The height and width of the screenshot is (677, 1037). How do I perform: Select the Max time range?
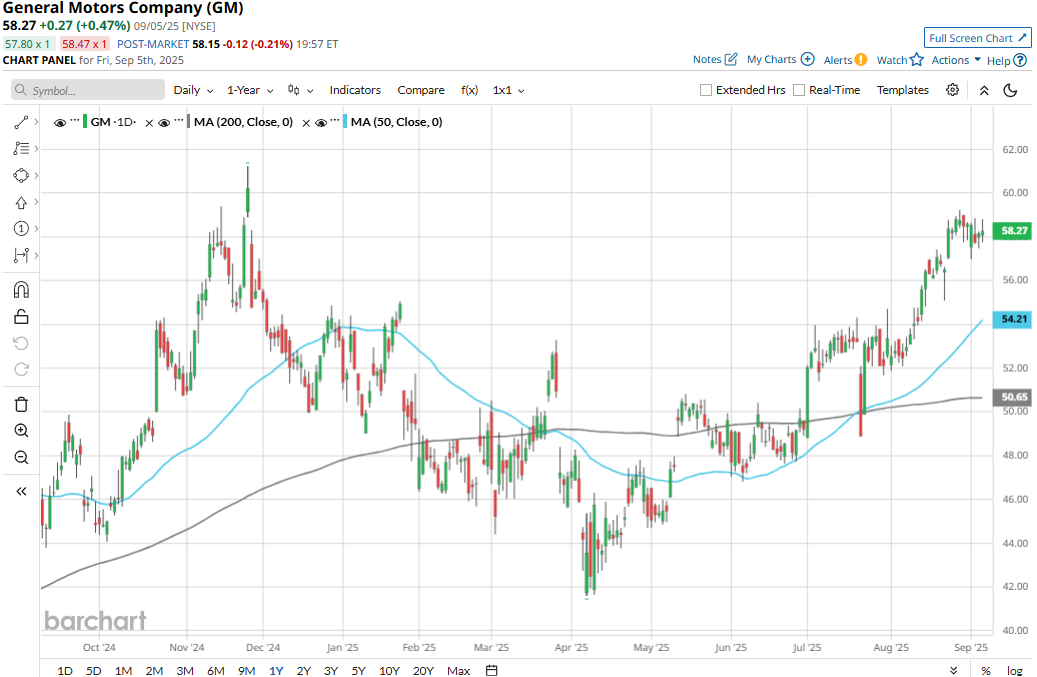pos(458,670)
